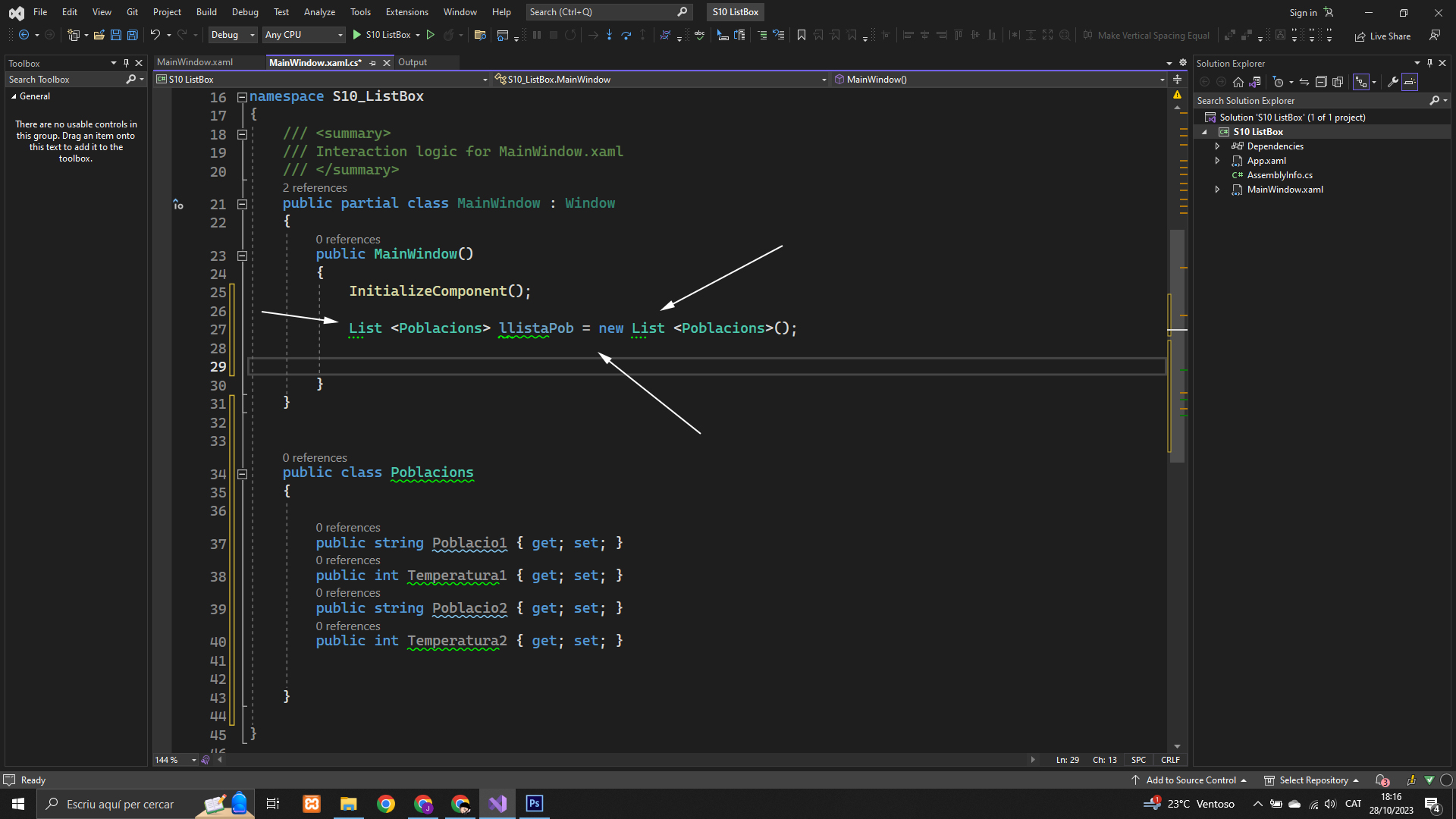Switch to the MainWindow.xaml tab

pyautogui.click(x=195, y=62)
